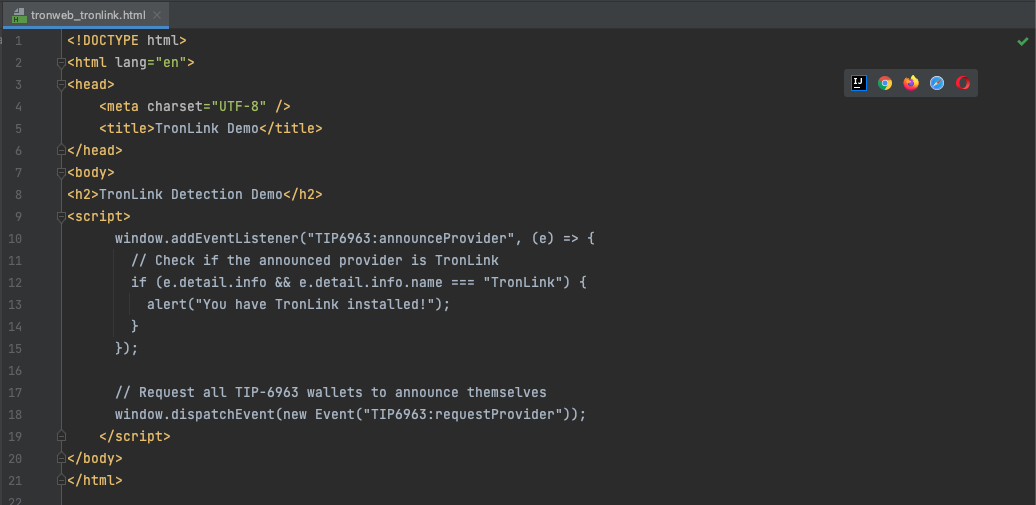Viewport: 1036px width, 505px height.
Task: Click the closing </head> tag
Action: pos(94,150)
